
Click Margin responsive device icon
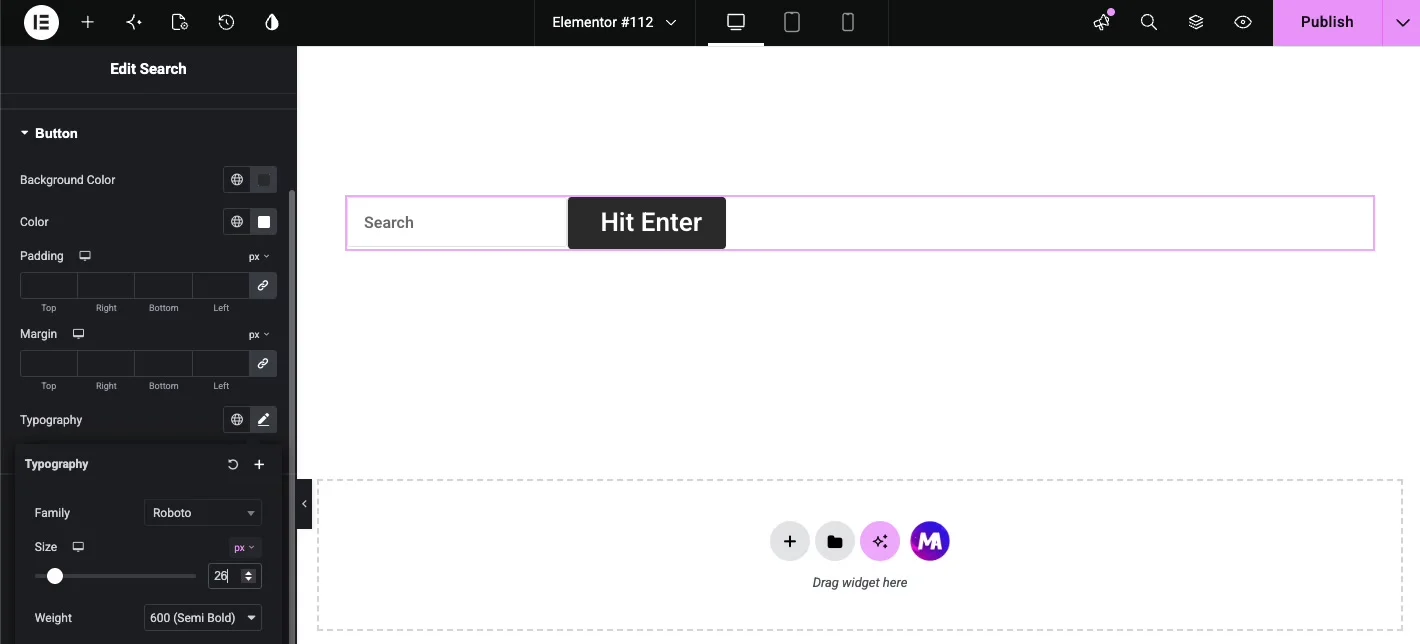78,334
